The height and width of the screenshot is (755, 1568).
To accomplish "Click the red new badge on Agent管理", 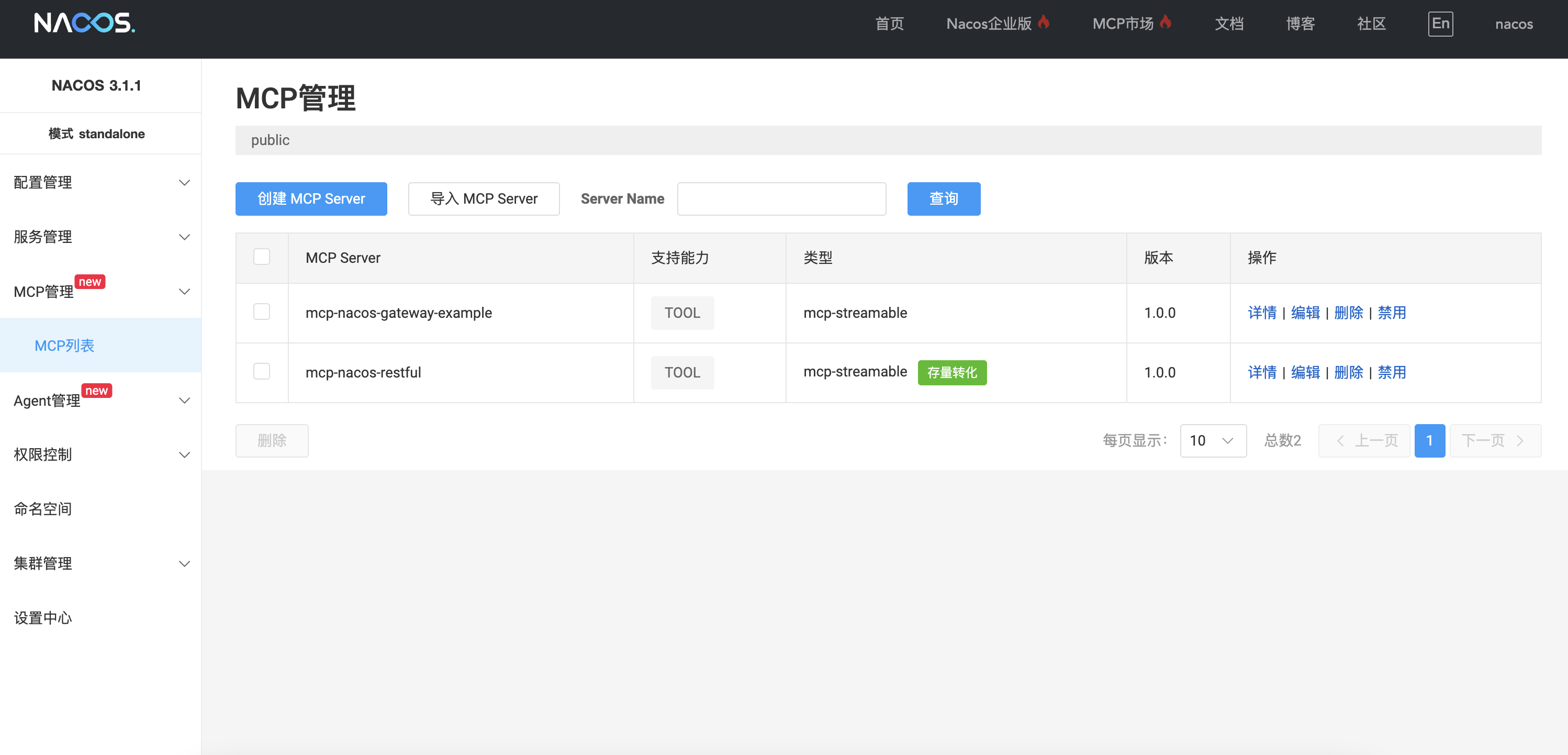I will coord(97,391).
